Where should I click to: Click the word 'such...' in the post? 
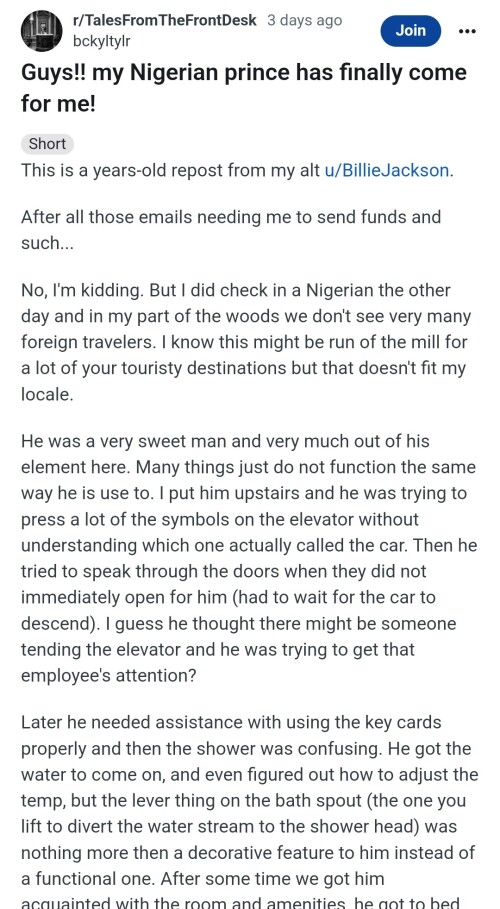pos(48,243)
